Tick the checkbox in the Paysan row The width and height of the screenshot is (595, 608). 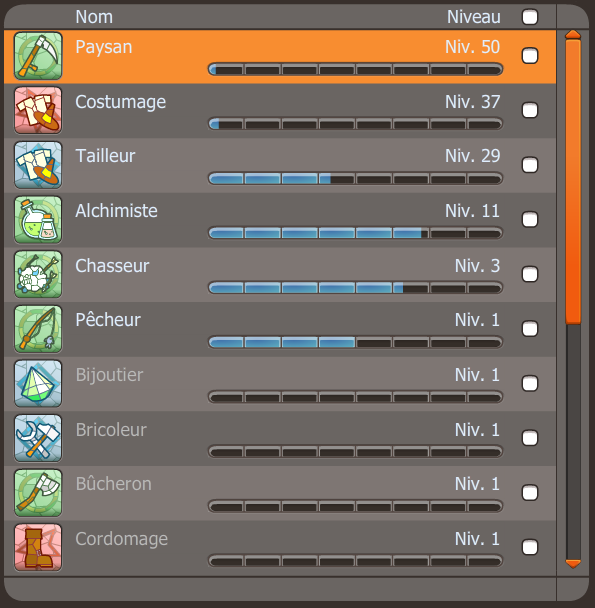[530, 55]
